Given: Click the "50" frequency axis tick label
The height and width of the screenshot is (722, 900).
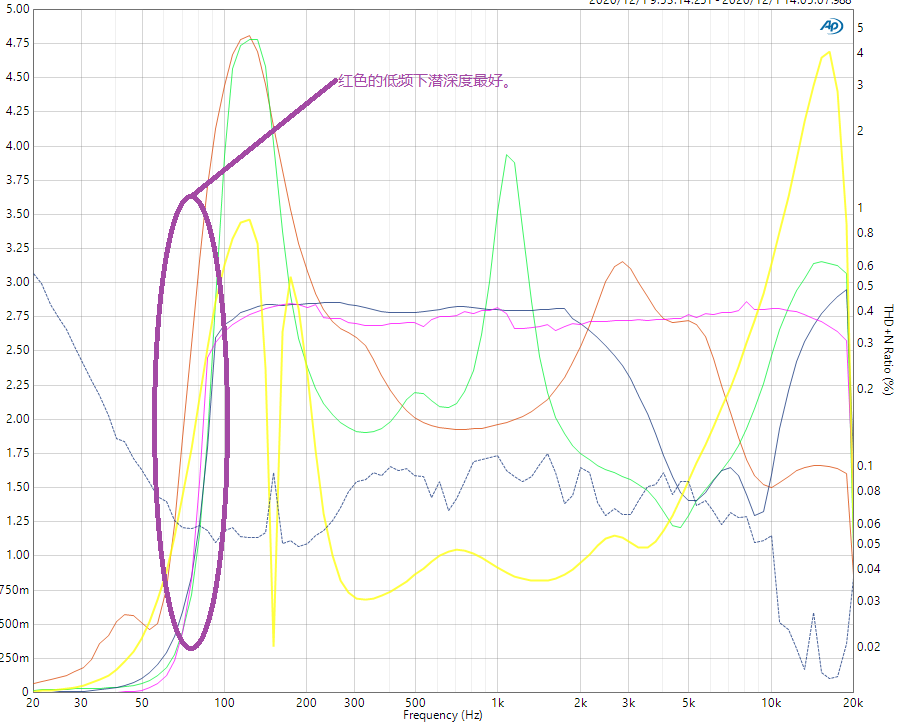Looking at the screenshot, I should click(142, 703).
